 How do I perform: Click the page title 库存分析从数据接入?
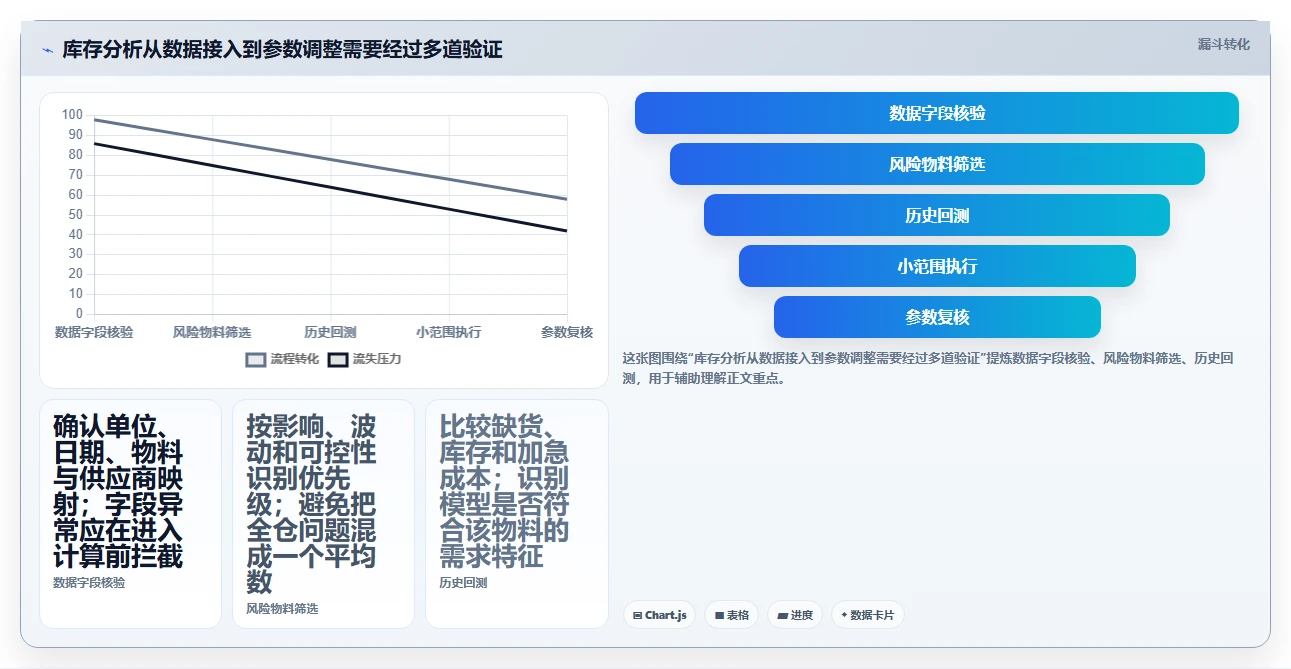[x=282, y=49]
